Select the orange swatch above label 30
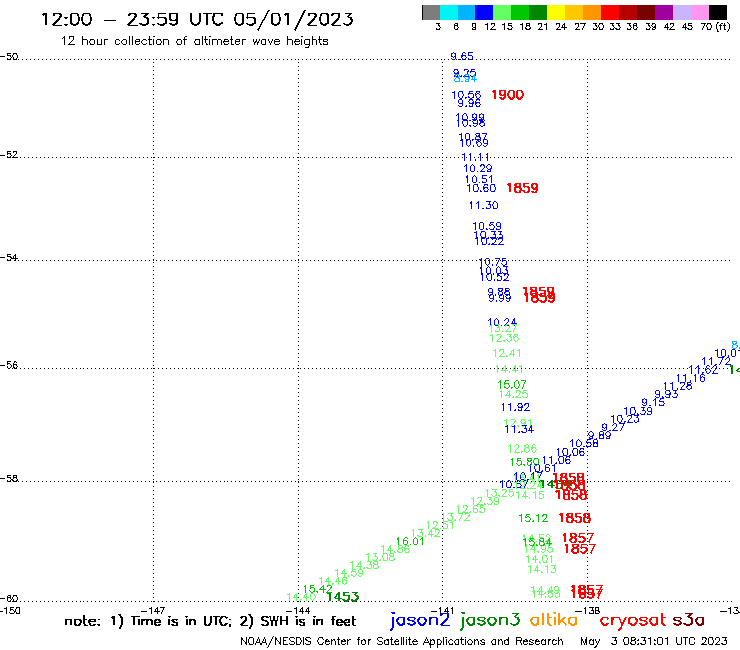740x650 pixels. (x=592, y=12)
